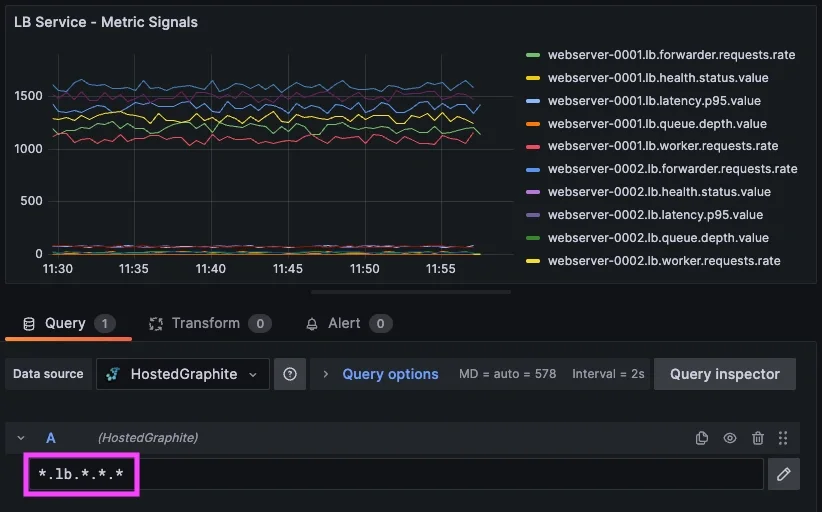Click the database icon beside the Query tab
Image resolution: width=822 pixels, height=512 pixels.
click(29, 324)
